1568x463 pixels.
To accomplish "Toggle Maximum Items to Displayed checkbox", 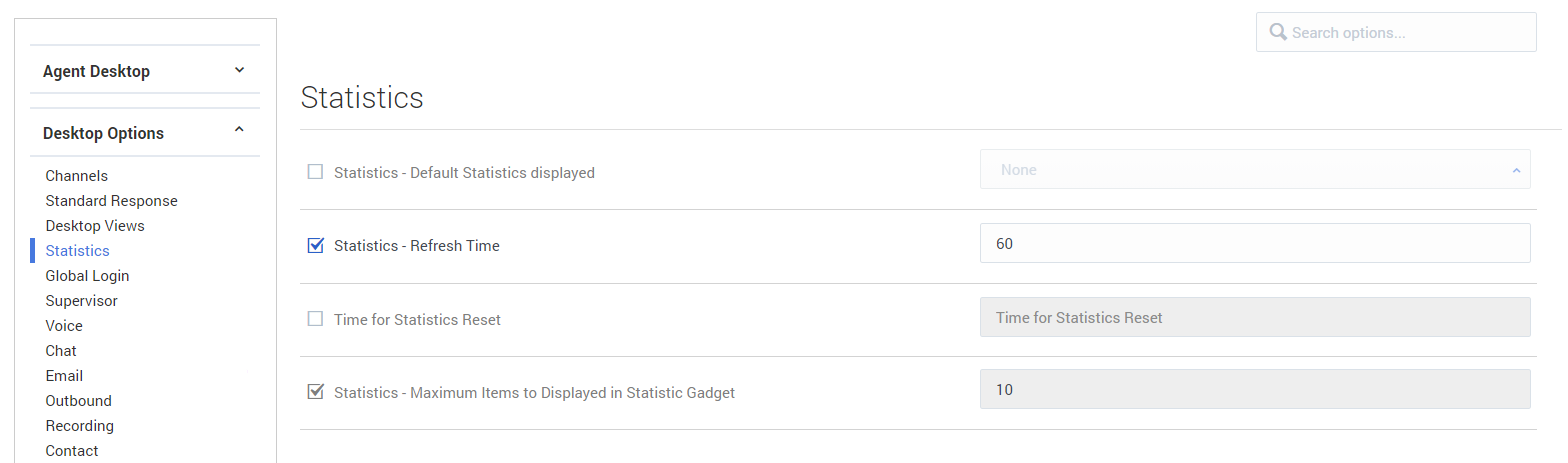I will pyautogui.click(x=316, y=392).
